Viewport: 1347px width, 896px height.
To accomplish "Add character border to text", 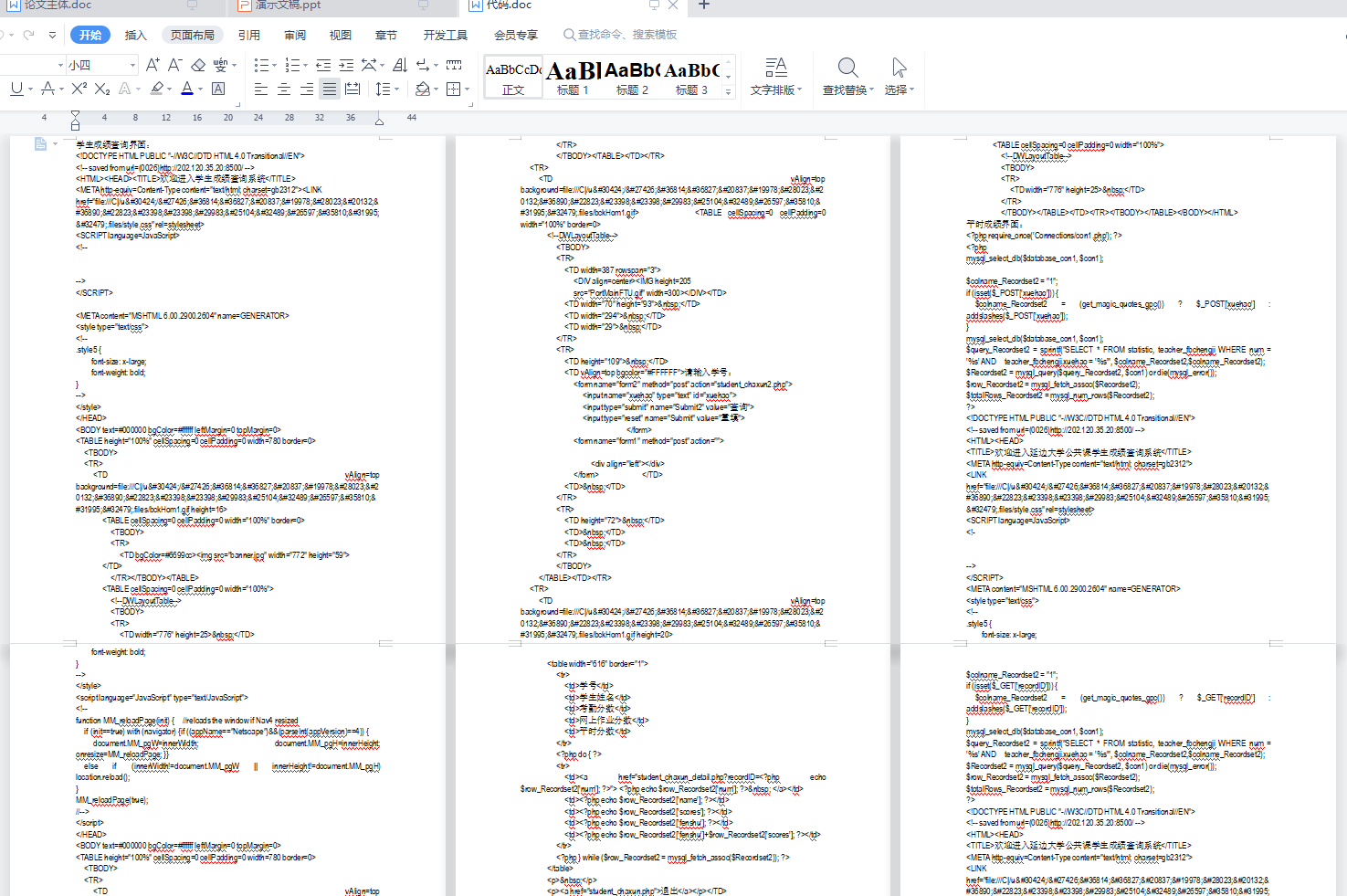I will (218, 89).
